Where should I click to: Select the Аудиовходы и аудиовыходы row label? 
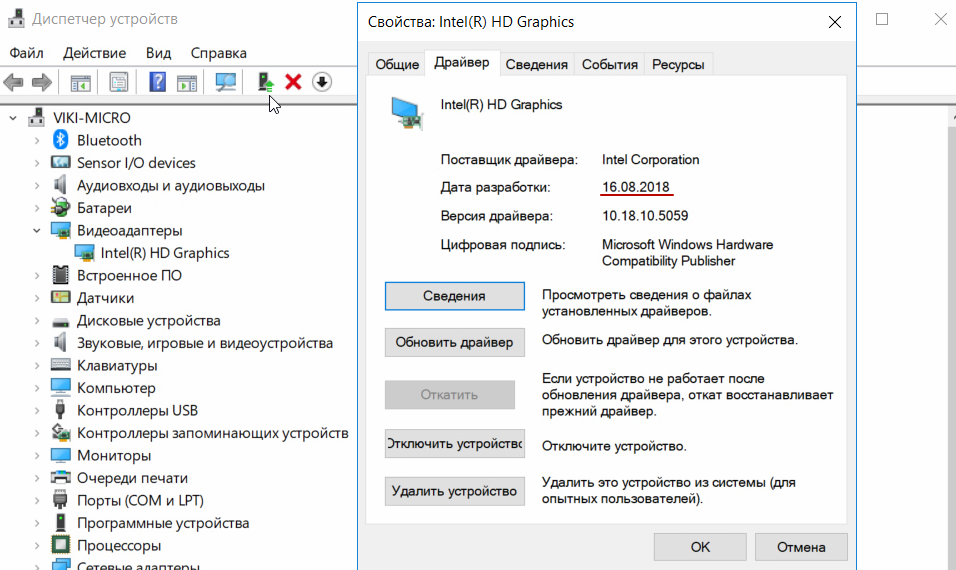[171, 185]
